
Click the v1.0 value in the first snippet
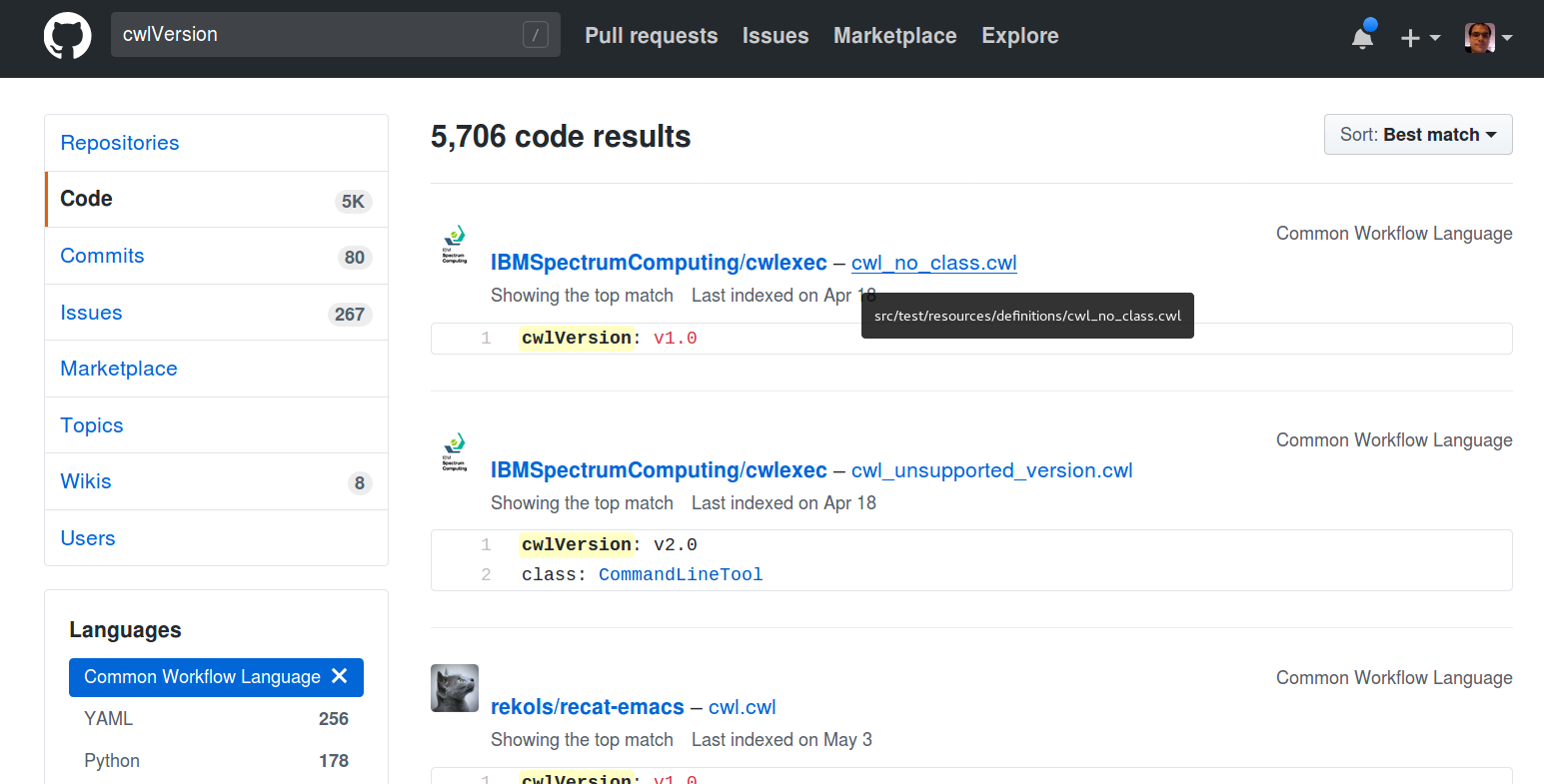pos(676,338)
